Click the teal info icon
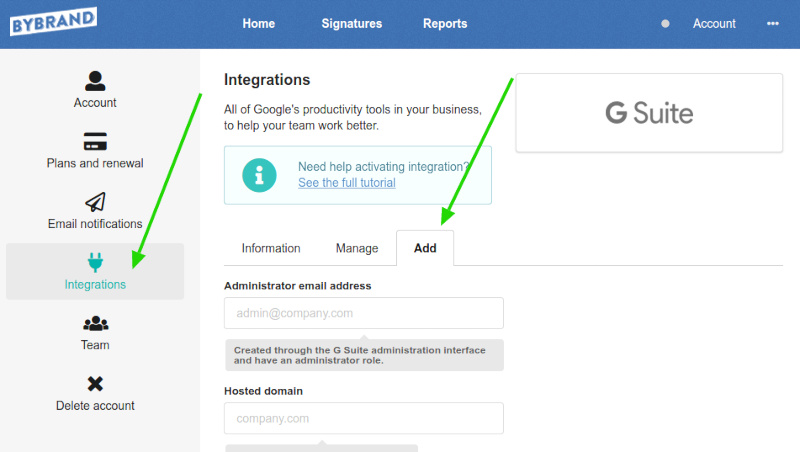This screenshot has height=452, width=800. [259, 175]
